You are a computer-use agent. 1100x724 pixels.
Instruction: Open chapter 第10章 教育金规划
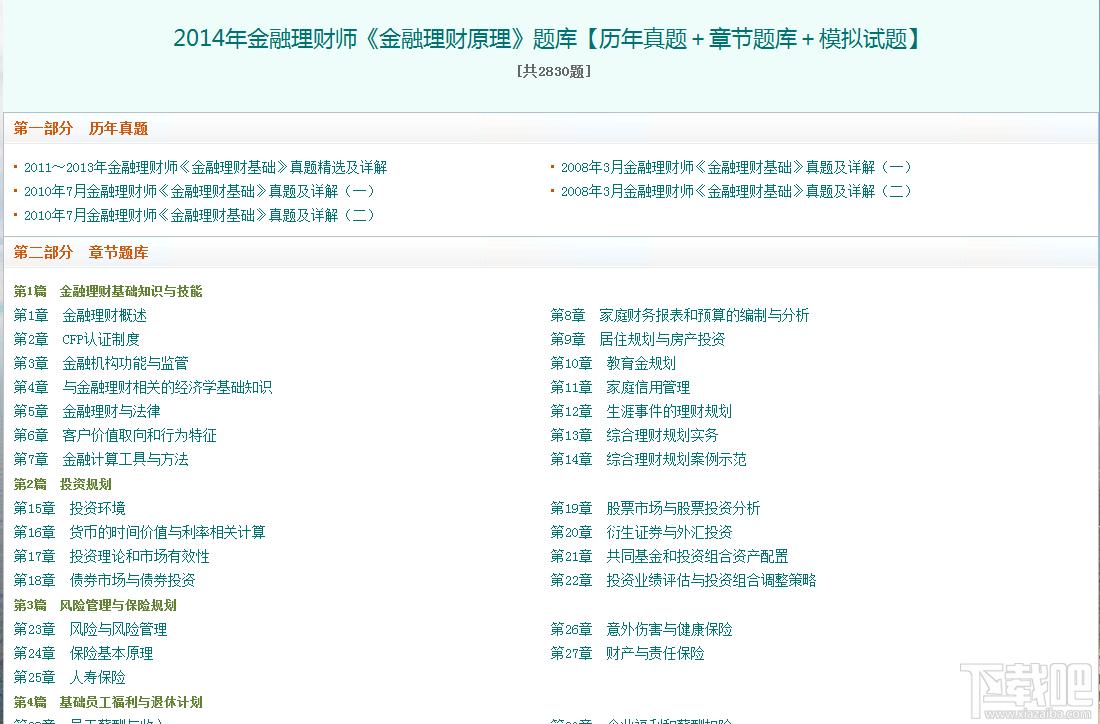(613, 363)
